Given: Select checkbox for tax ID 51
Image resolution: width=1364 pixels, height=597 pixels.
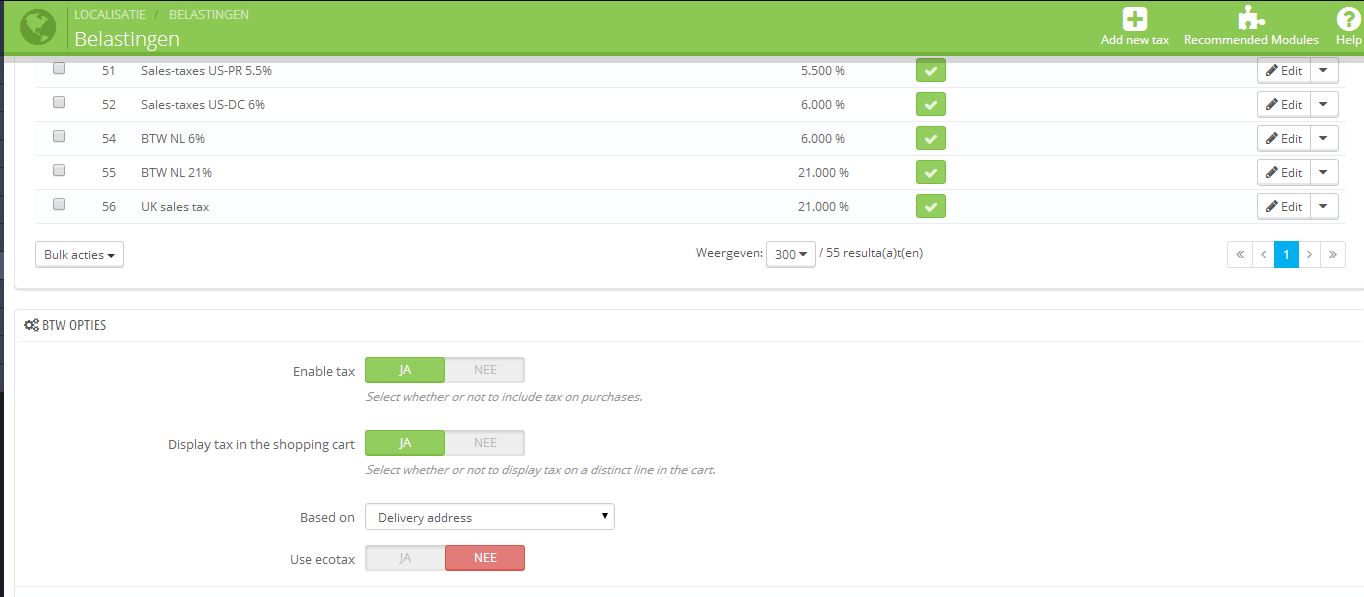Looking at the screenshot, I should [59, 69].
